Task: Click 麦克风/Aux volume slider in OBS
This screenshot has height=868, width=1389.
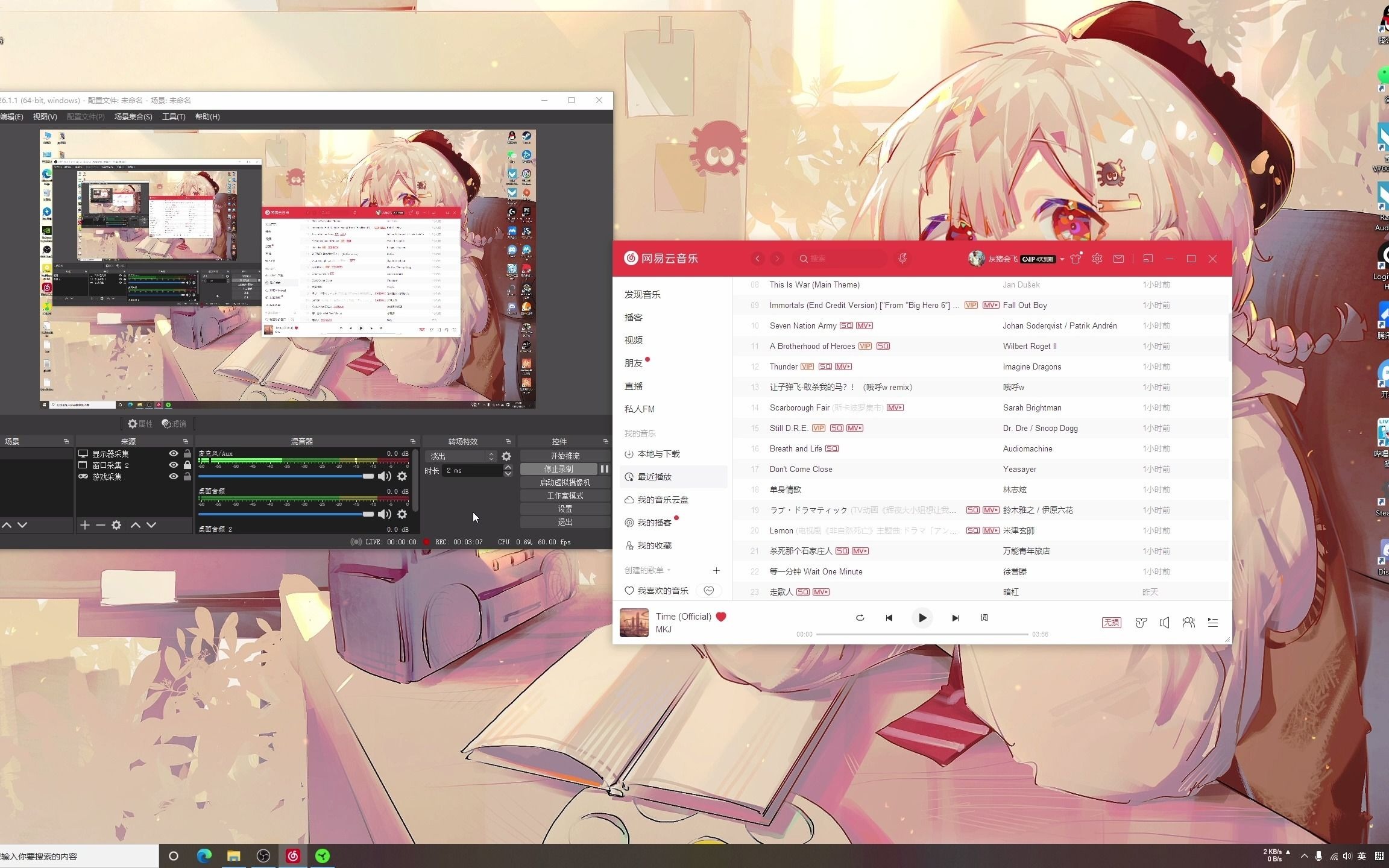Action: (x=286, y=476)
